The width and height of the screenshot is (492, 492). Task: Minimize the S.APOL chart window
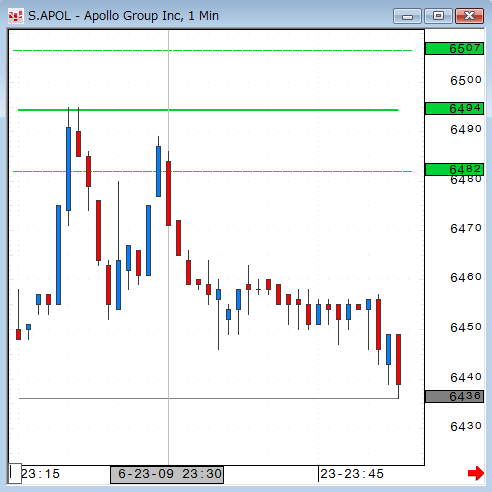tap(407, 16)
